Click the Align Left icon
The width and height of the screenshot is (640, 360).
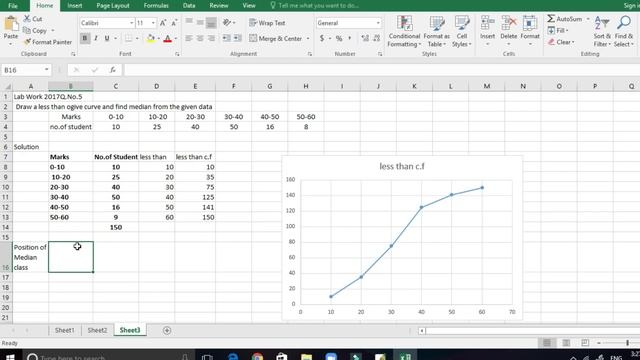point(189,38)
